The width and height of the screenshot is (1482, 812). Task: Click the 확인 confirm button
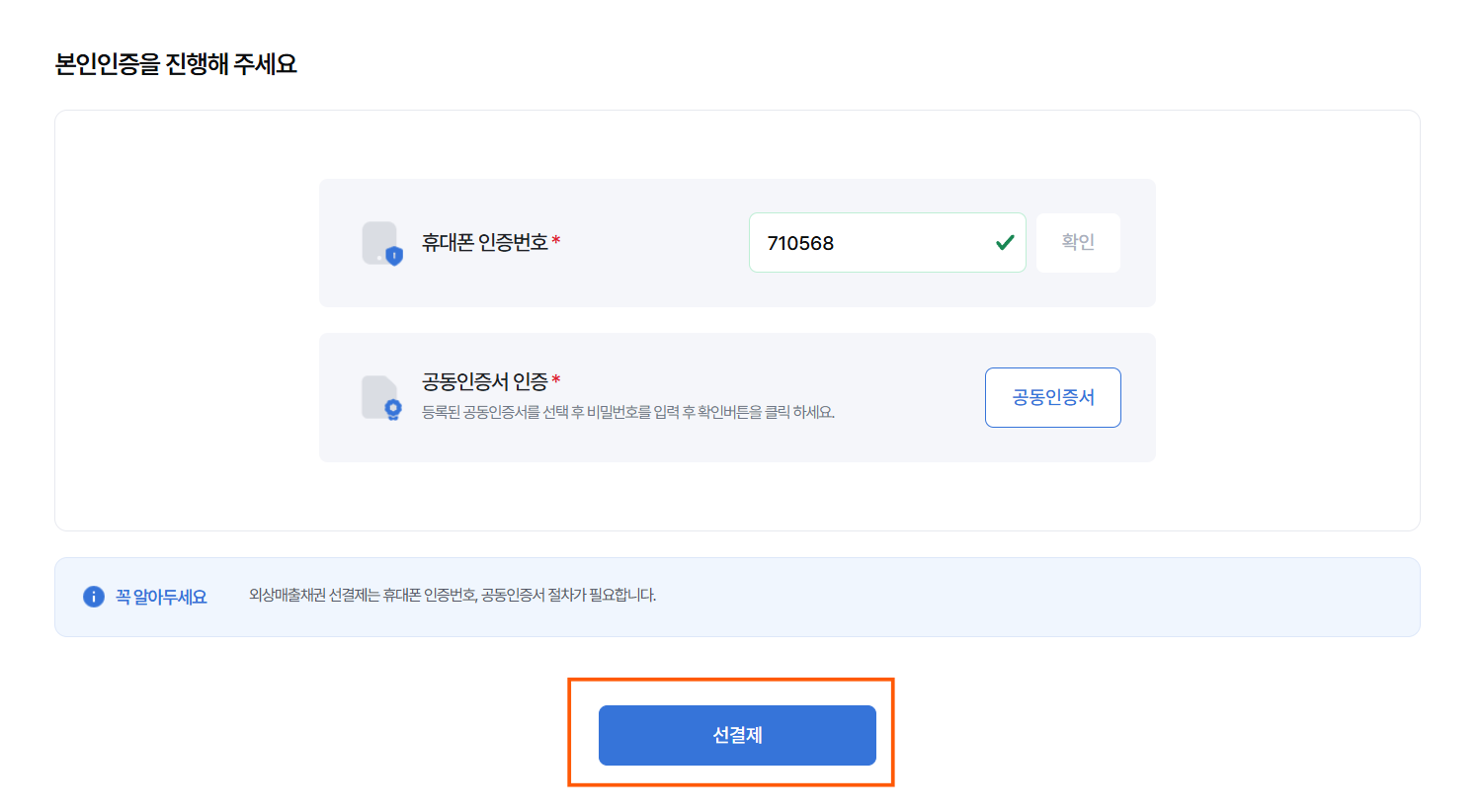tap(1078, 242)
